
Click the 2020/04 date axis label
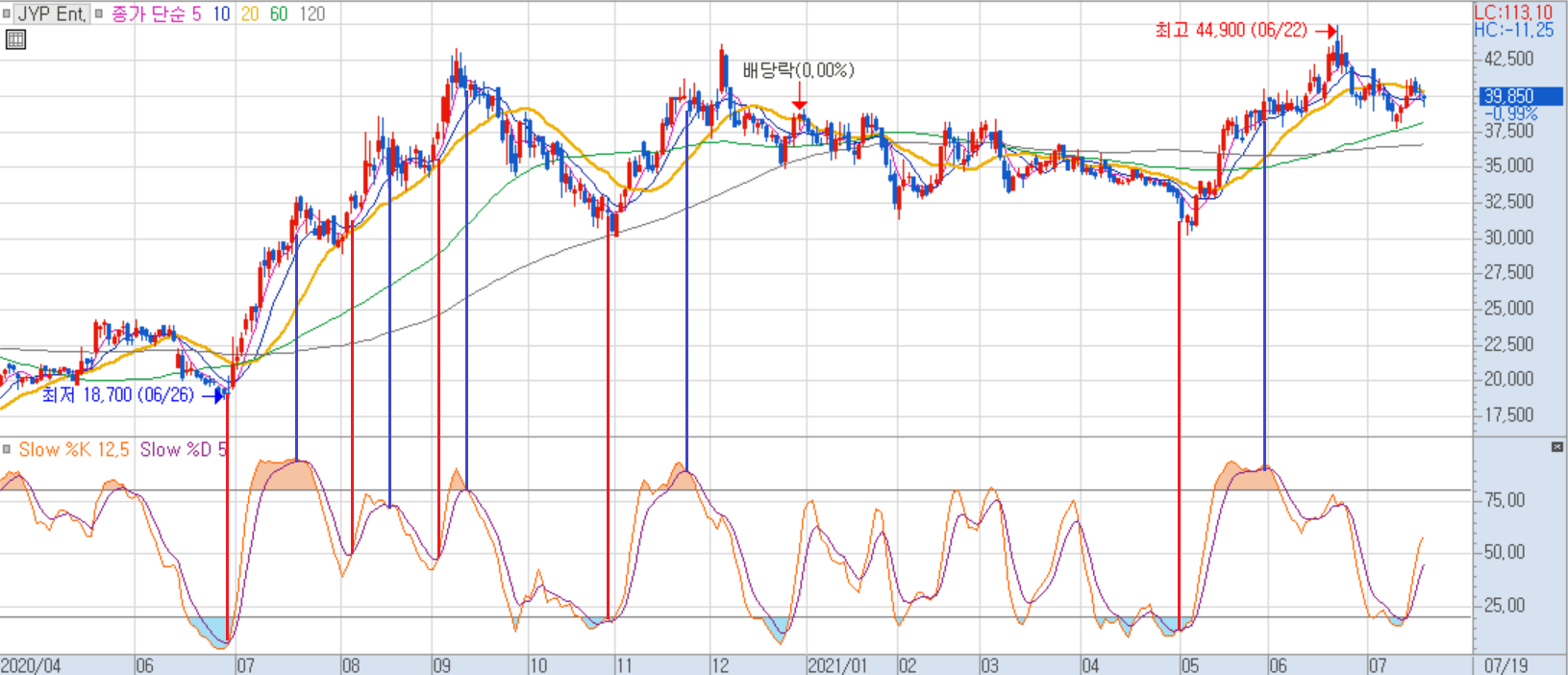pos(31,665)
